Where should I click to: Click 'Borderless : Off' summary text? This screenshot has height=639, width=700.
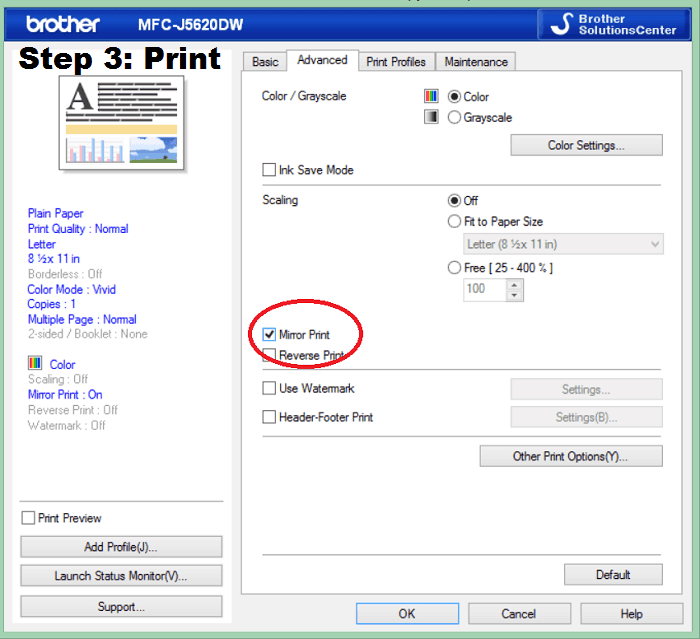pyautogui.click(x=65, y=274)
